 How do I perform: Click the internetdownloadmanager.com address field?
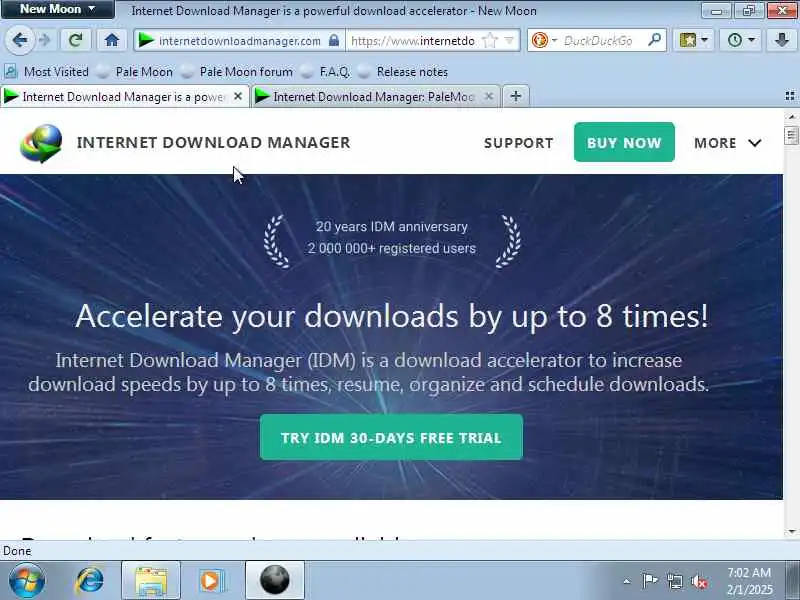click(x=240, y=41)
